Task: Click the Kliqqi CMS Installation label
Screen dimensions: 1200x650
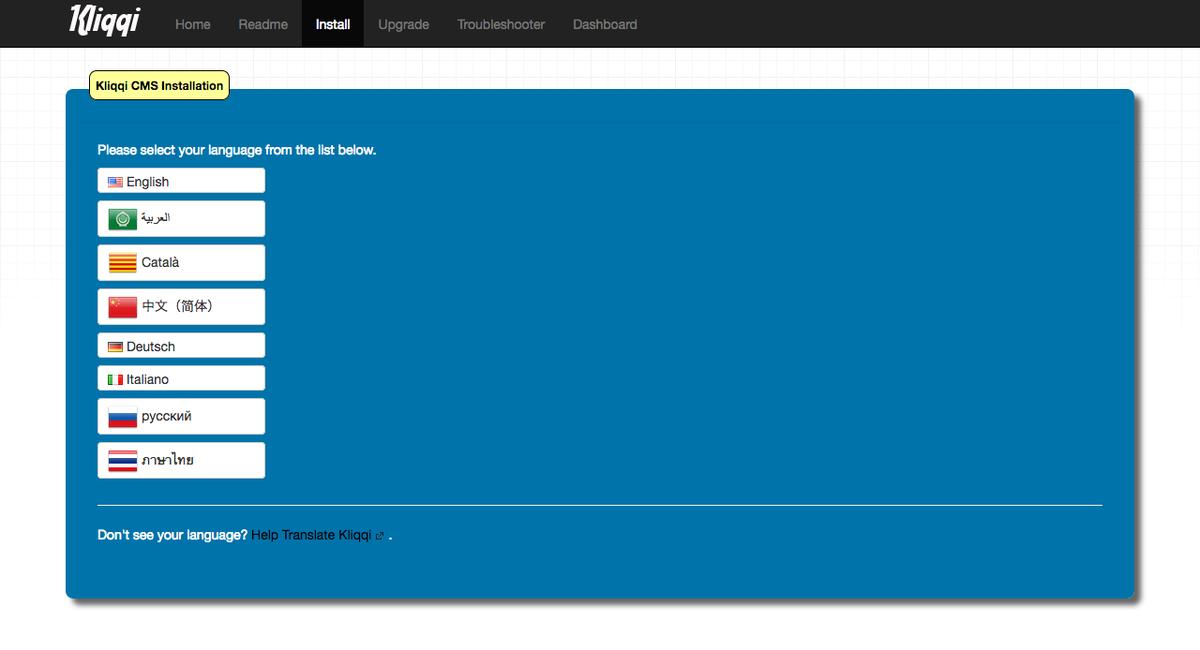Action: (x=159, y=86)
